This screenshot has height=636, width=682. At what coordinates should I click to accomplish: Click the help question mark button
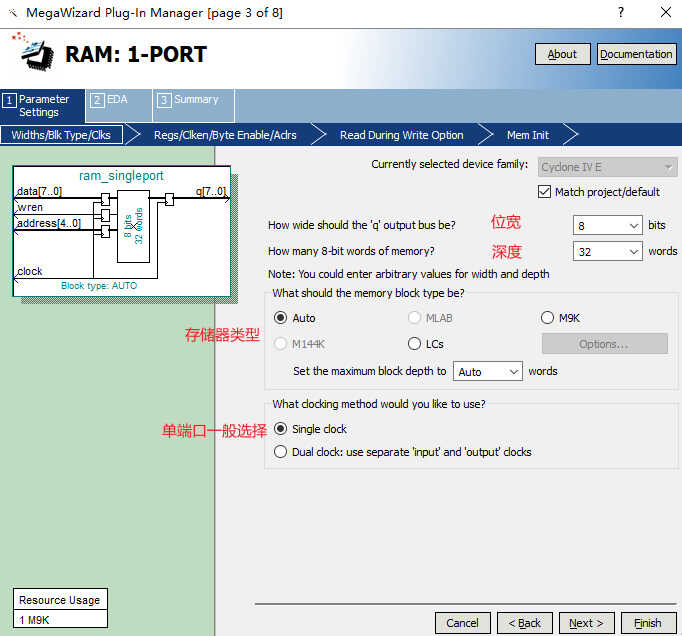point(621,12)
